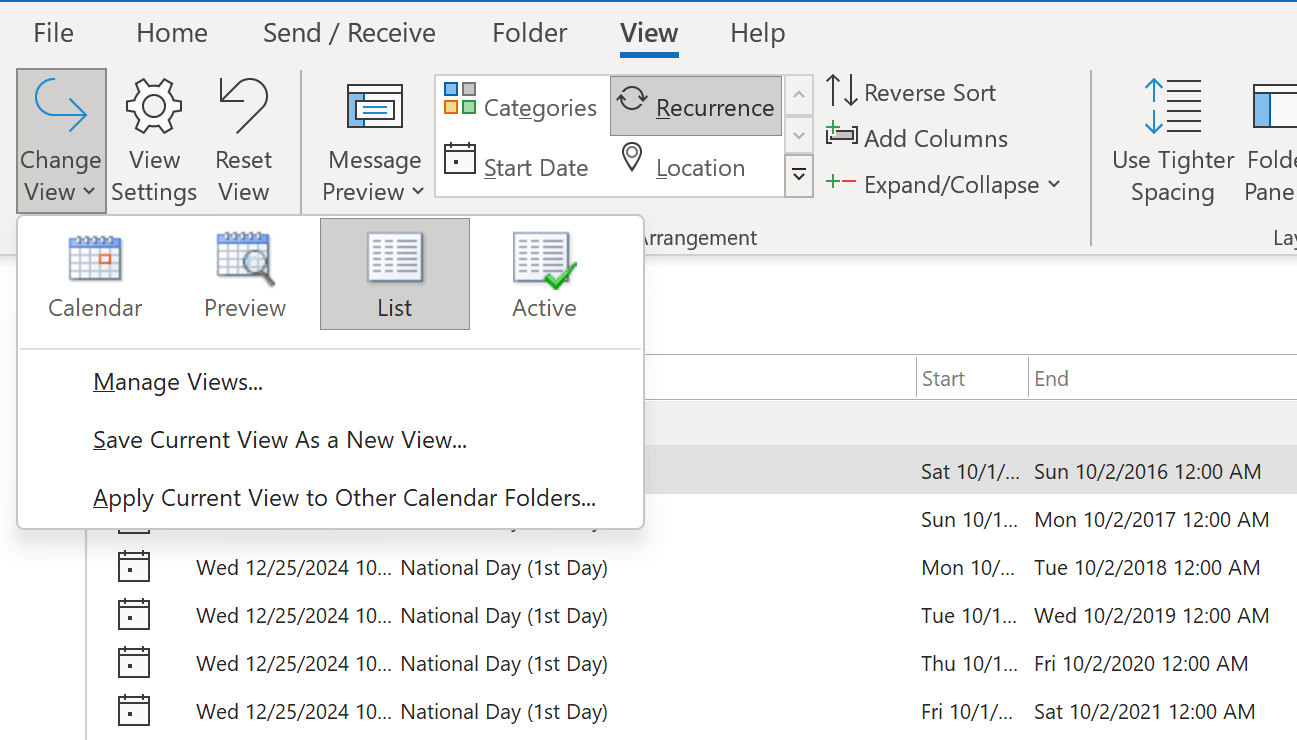The image size is (1297, 740).
Task: Open the Send / Receive tab
Action: point(348,32)
